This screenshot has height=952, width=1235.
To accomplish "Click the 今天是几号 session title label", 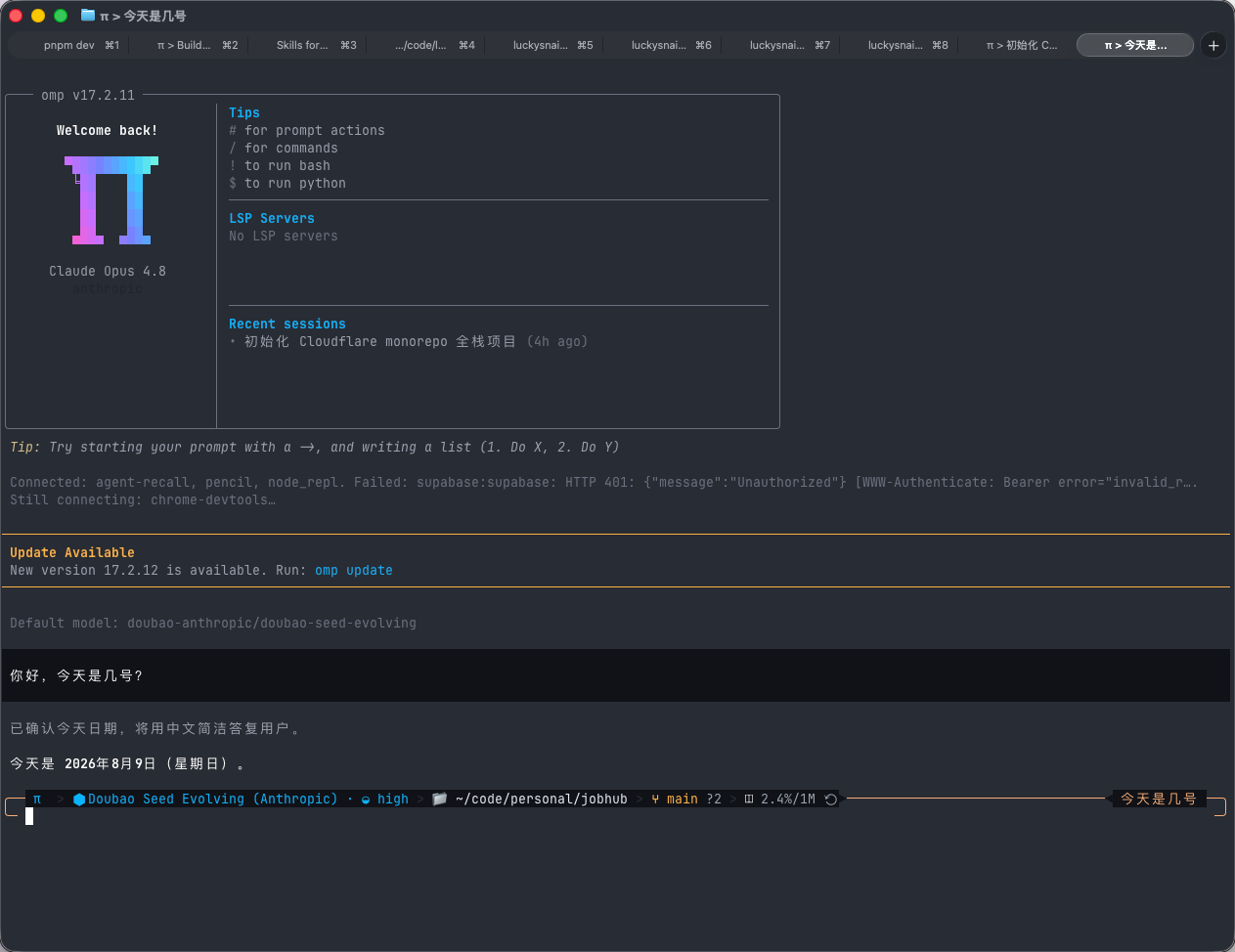I will [x=1159, y=800].
